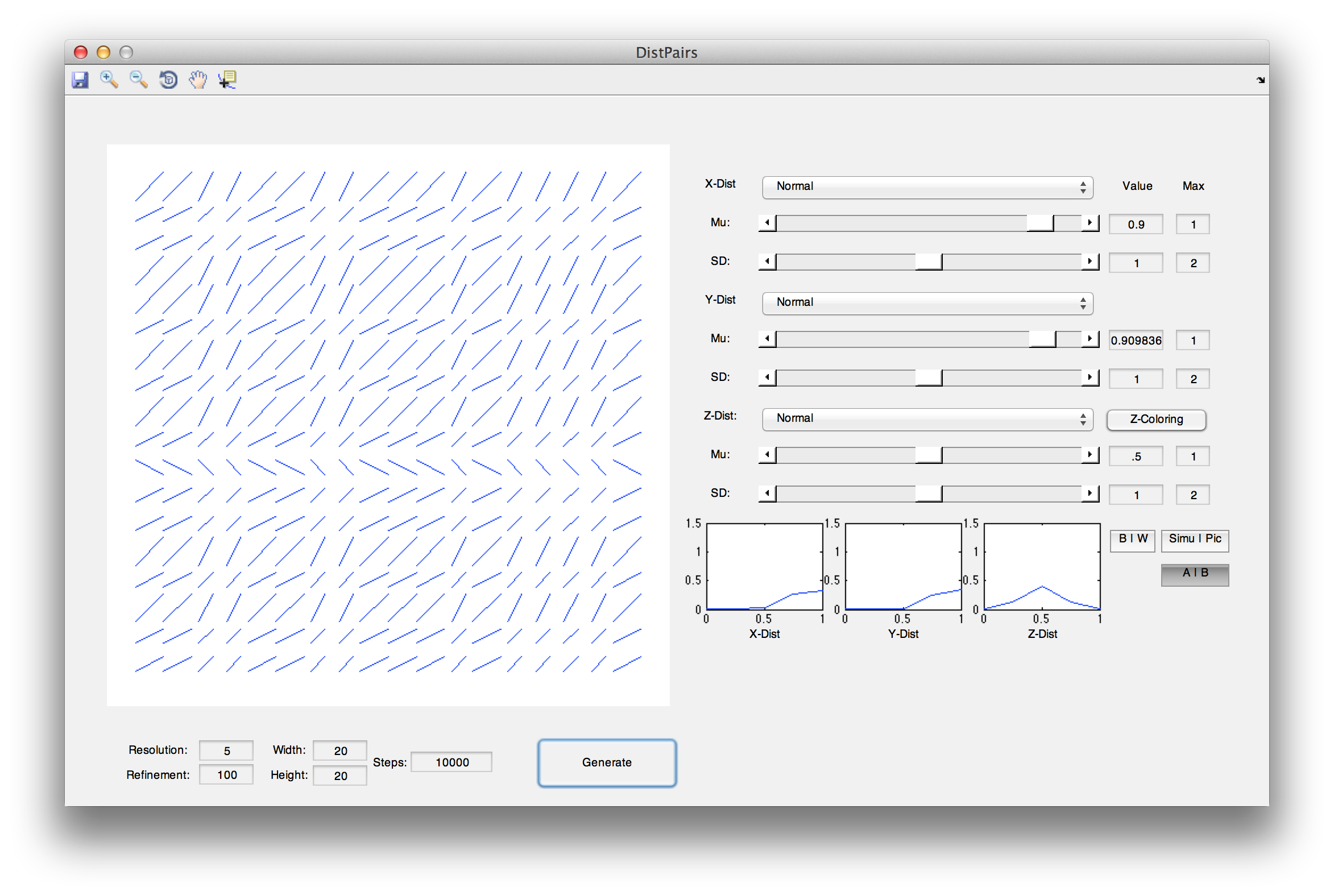Viewport: 1334px width, 896px height.
Task: Click left arrow of Y-Dist SD slider
Action: tap(768, 378)
